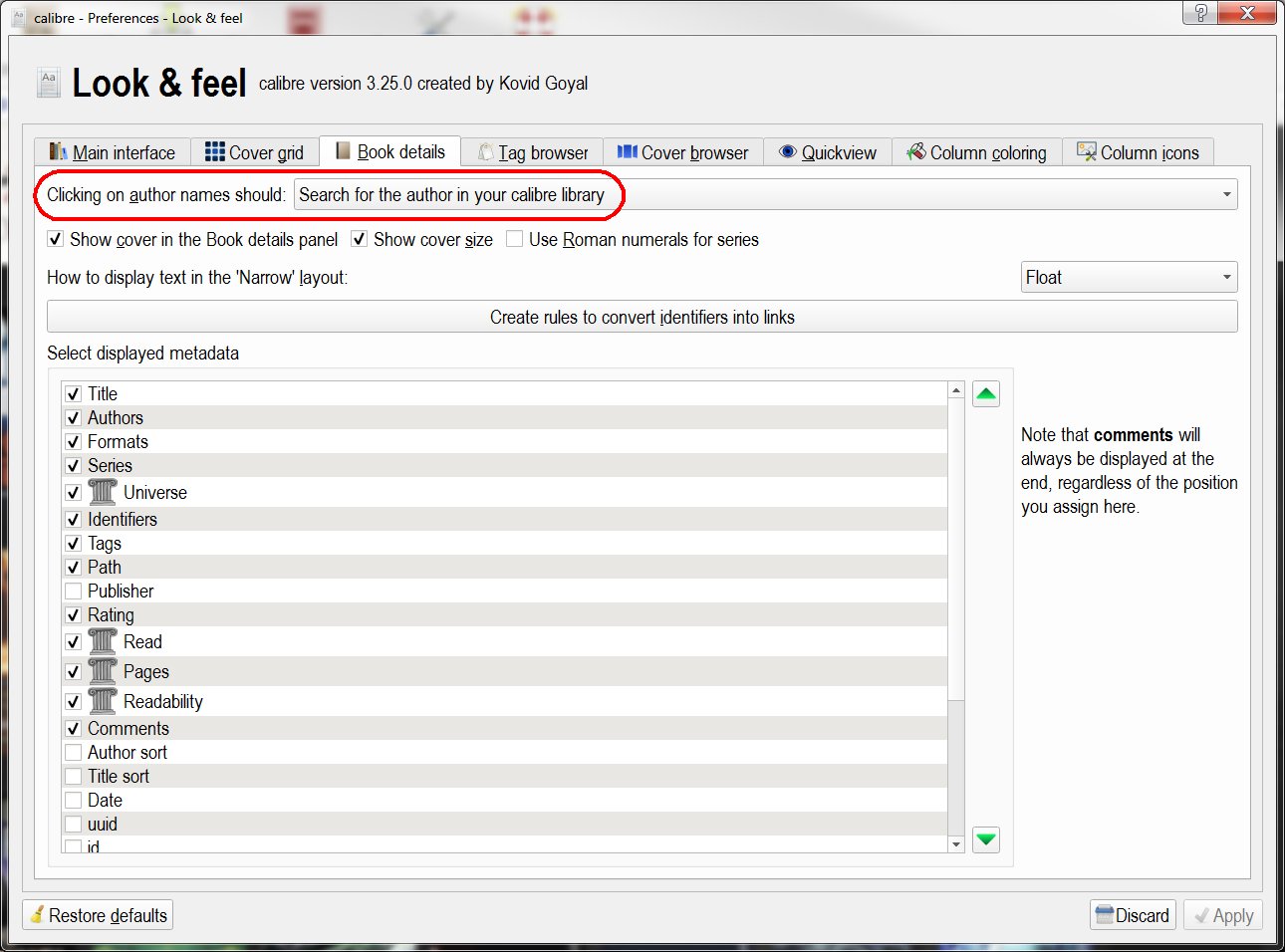The image size is (1285, 952).
Task: Select the Book details tab
Action: tap(390, 151)
